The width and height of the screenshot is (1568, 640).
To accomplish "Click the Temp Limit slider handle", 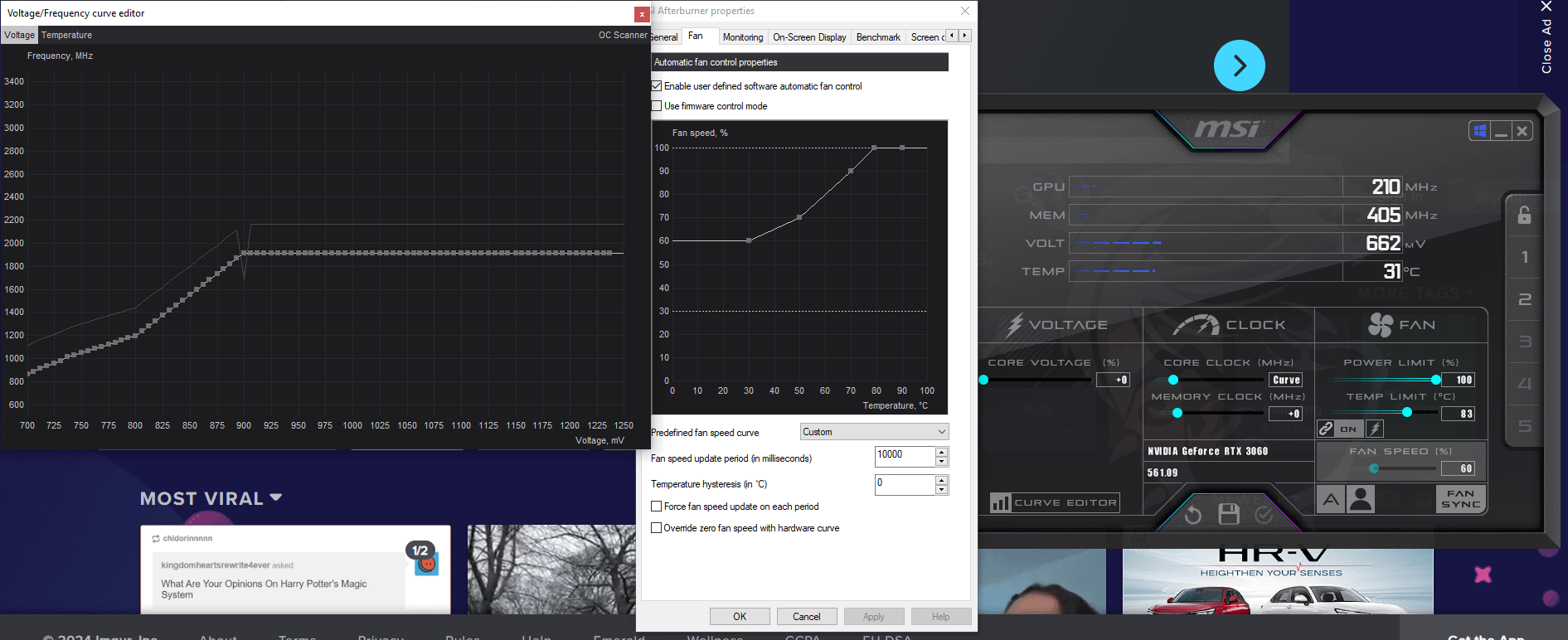I will [x=1407, y=412].
